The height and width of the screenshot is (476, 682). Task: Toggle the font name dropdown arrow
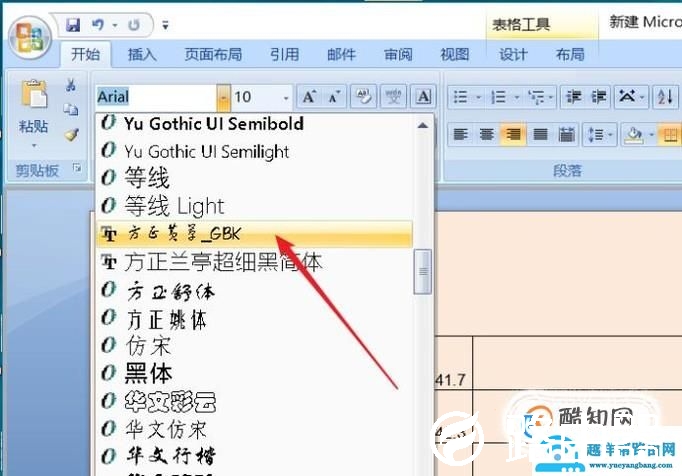tap(223, 97)
